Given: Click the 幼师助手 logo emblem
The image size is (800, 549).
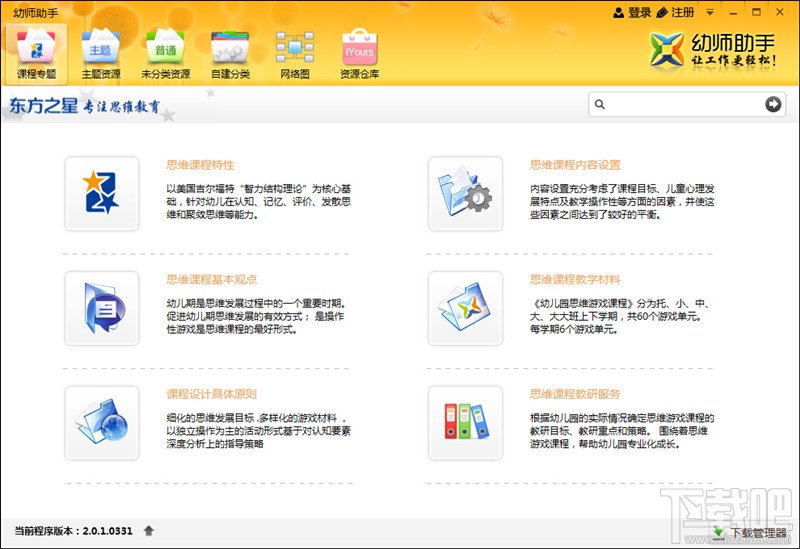Looking at the screenshot, I should point(666,49).
